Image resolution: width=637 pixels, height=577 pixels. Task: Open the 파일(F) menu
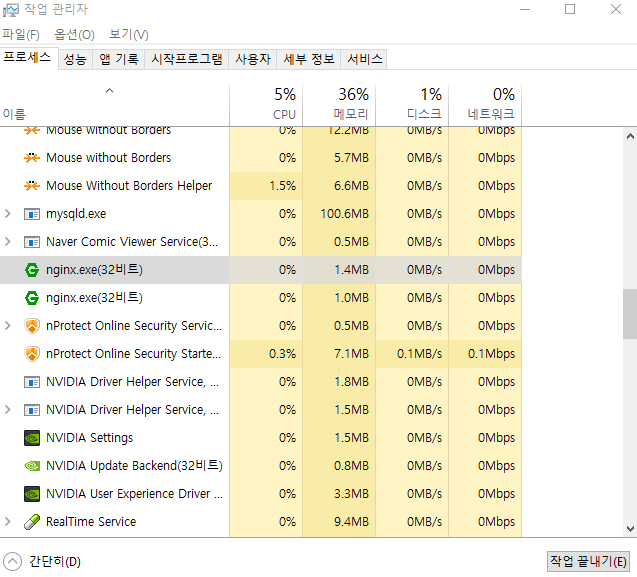21,35
